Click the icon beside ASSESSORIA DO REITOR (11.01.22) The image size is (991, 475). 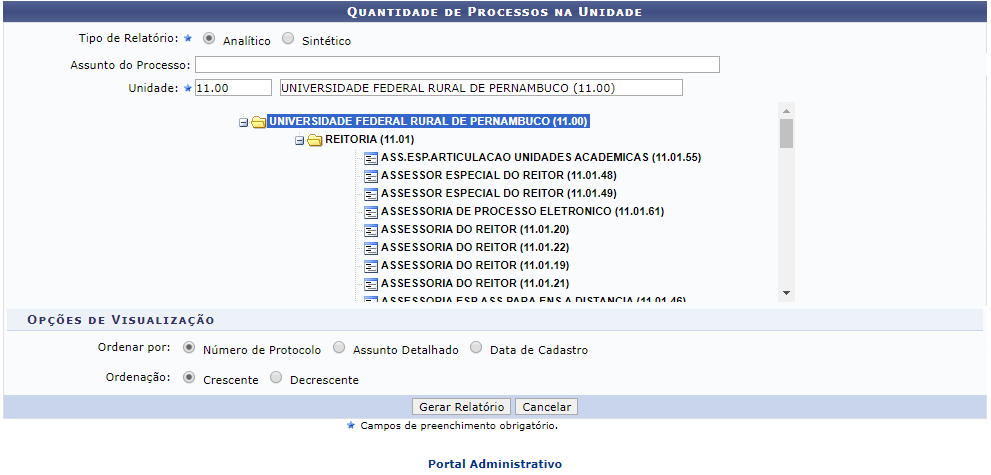click(x=370, y=248)
